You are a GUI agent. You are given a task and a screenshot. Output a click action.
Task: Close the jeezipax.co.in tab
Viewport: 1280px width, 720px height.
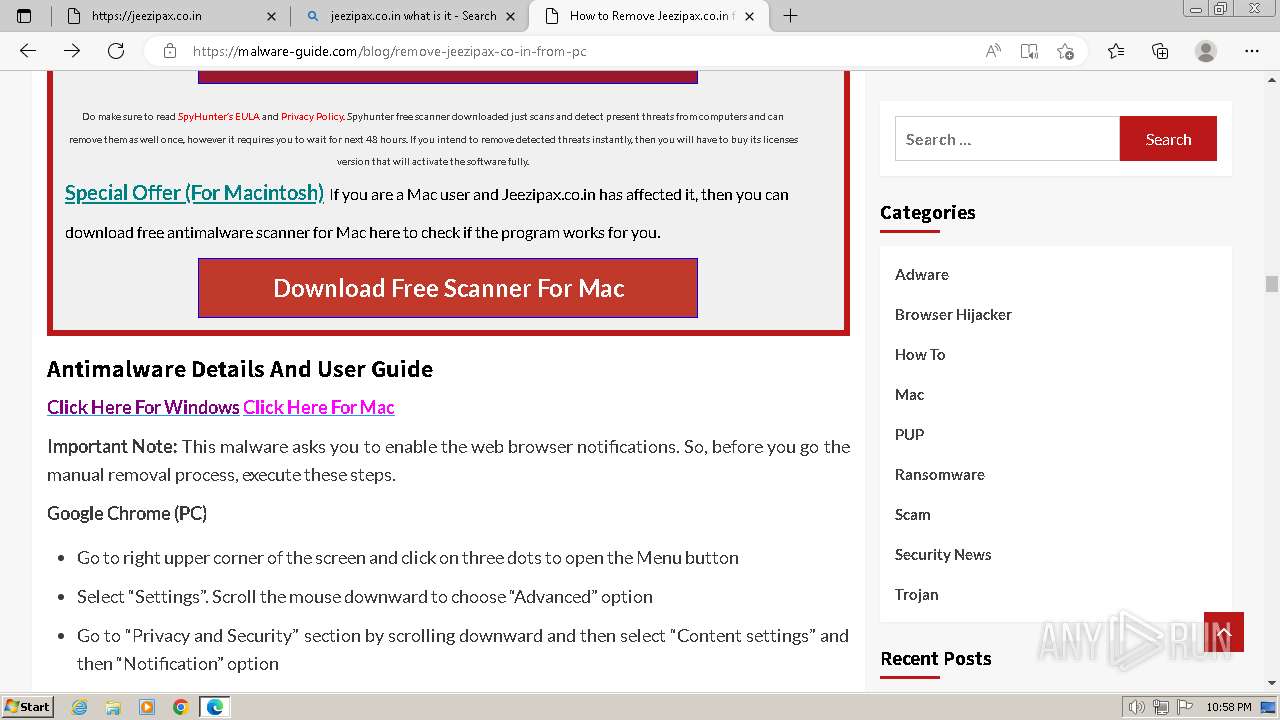coord(272,16)
